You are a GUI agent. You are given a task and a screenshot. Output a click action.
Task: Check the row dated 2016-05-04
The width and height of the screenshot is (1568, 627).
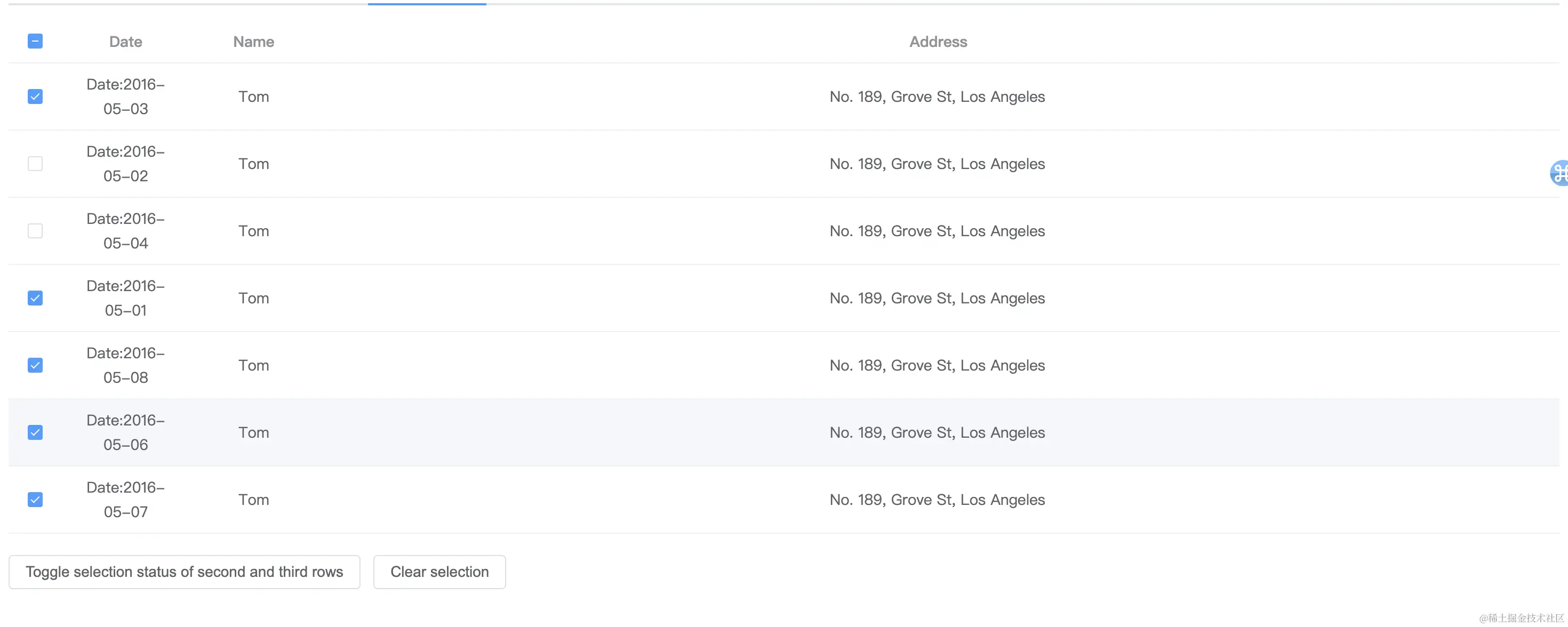click(35, 231)
